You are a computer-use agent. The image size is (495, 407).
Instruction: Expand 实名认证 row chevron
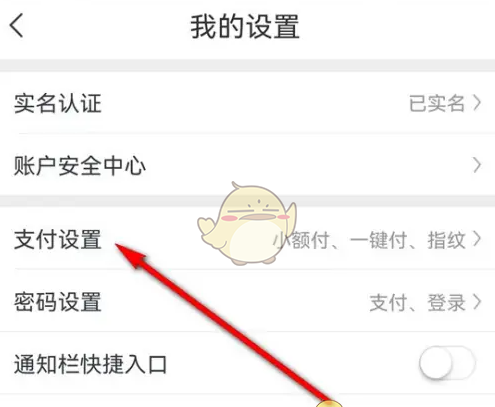478,103
